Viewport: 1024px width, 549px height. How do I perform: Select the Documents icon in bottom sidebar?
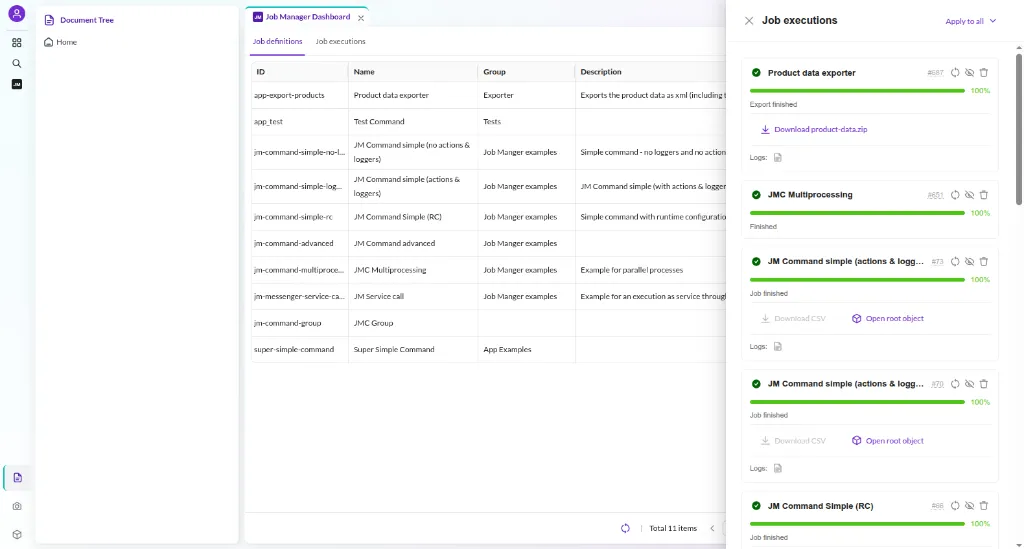tap(18, 478)
